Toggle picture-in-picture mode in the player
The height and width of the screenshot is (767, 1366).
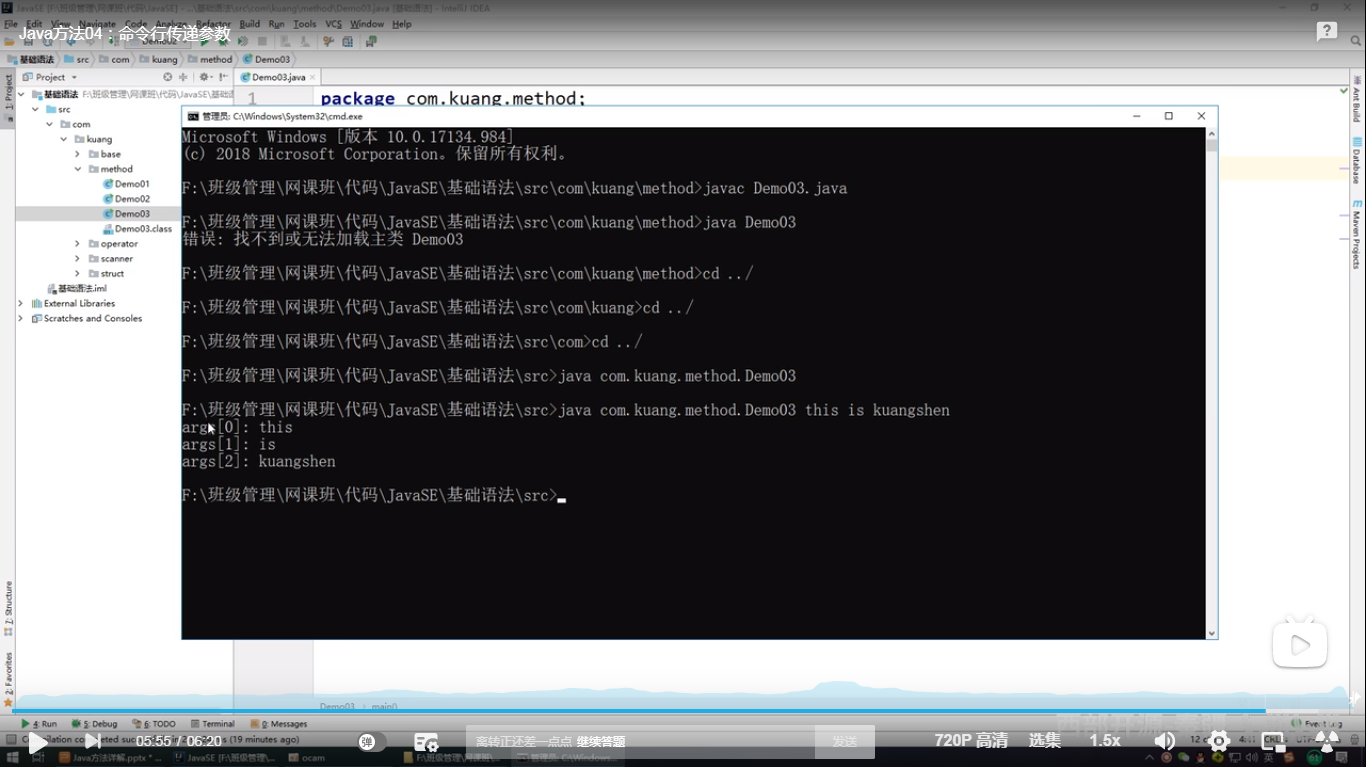click(x=1273, y=742)
